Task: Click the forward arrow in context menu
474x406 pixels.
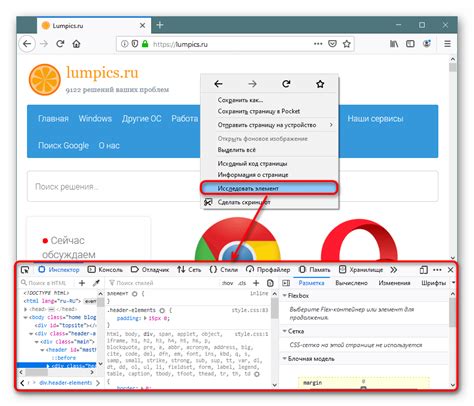Action: (252, 84)
